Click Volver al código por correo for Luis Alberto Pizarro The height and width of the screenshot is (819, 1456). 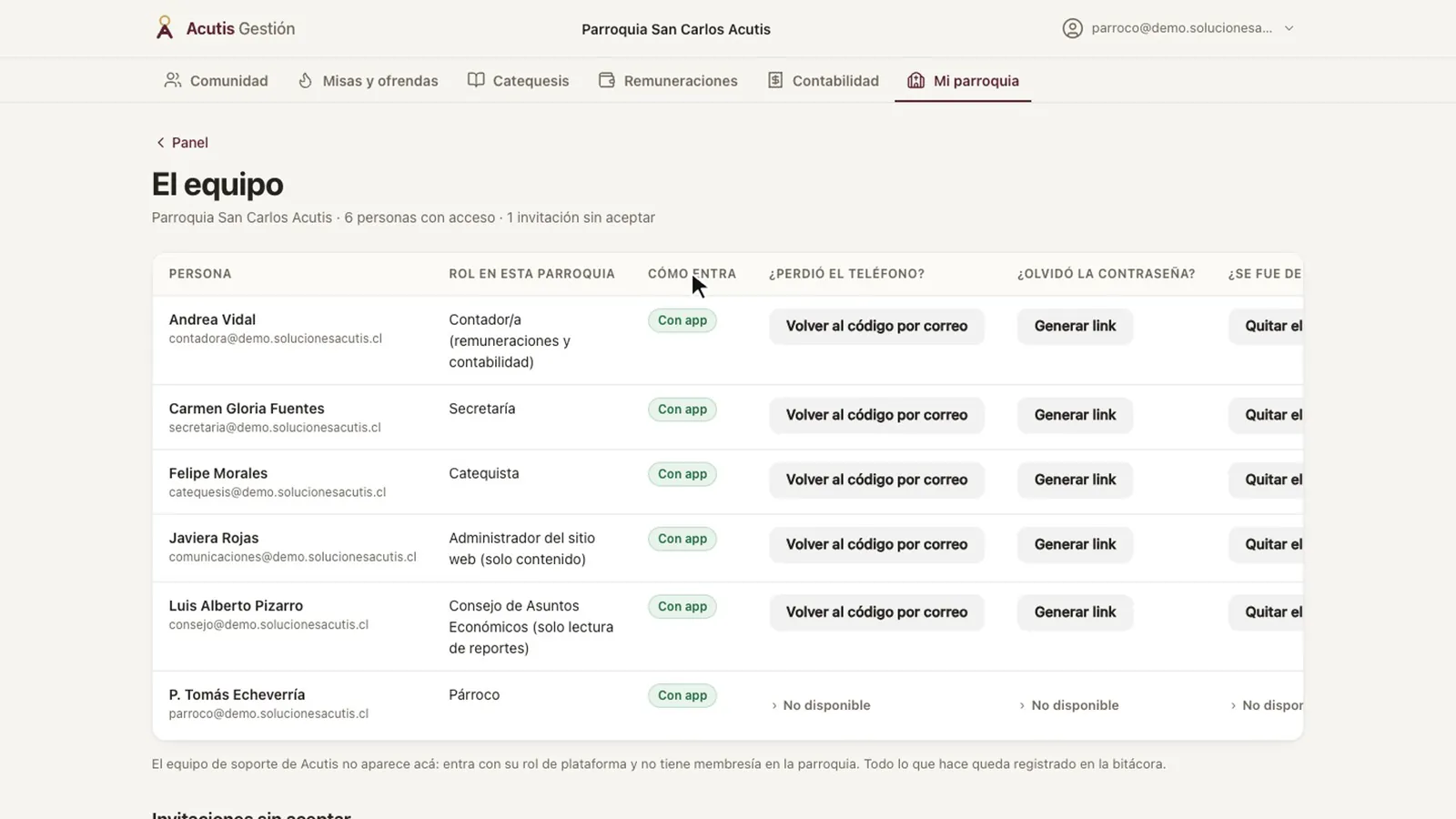[x=876, y=612]
